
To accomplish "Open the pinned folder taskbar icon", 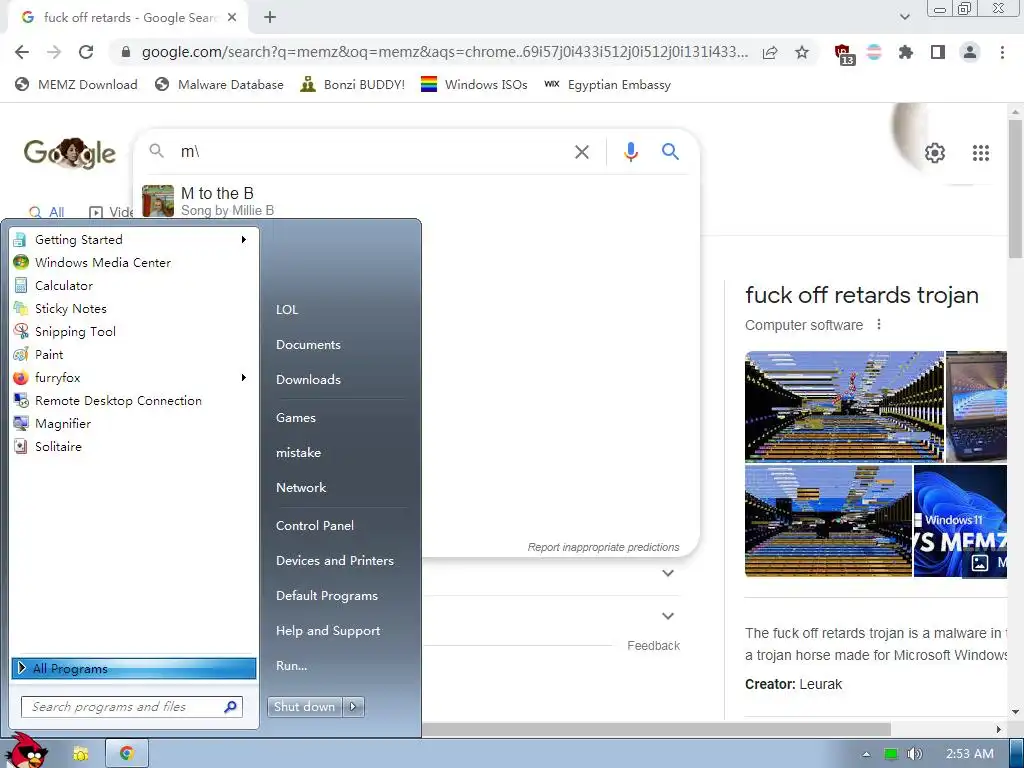I will pos(80,754).
